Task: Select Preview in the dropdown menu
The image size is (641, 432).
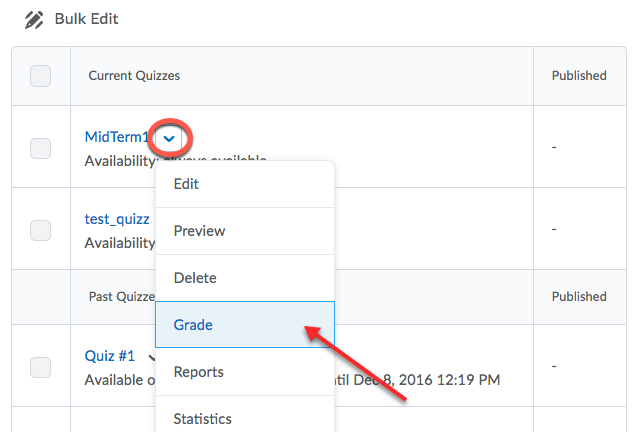Action: pyautogui.click(x=245, y=231)
